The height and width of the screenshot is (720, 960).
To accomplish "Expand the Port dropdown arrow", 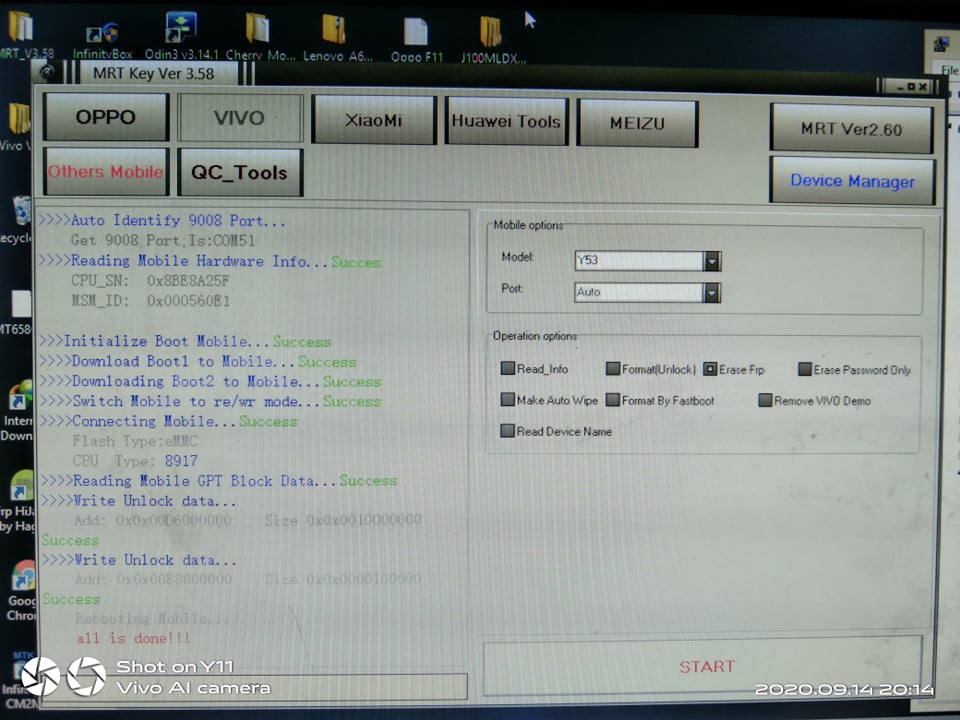I will click(x=711, y=293).
